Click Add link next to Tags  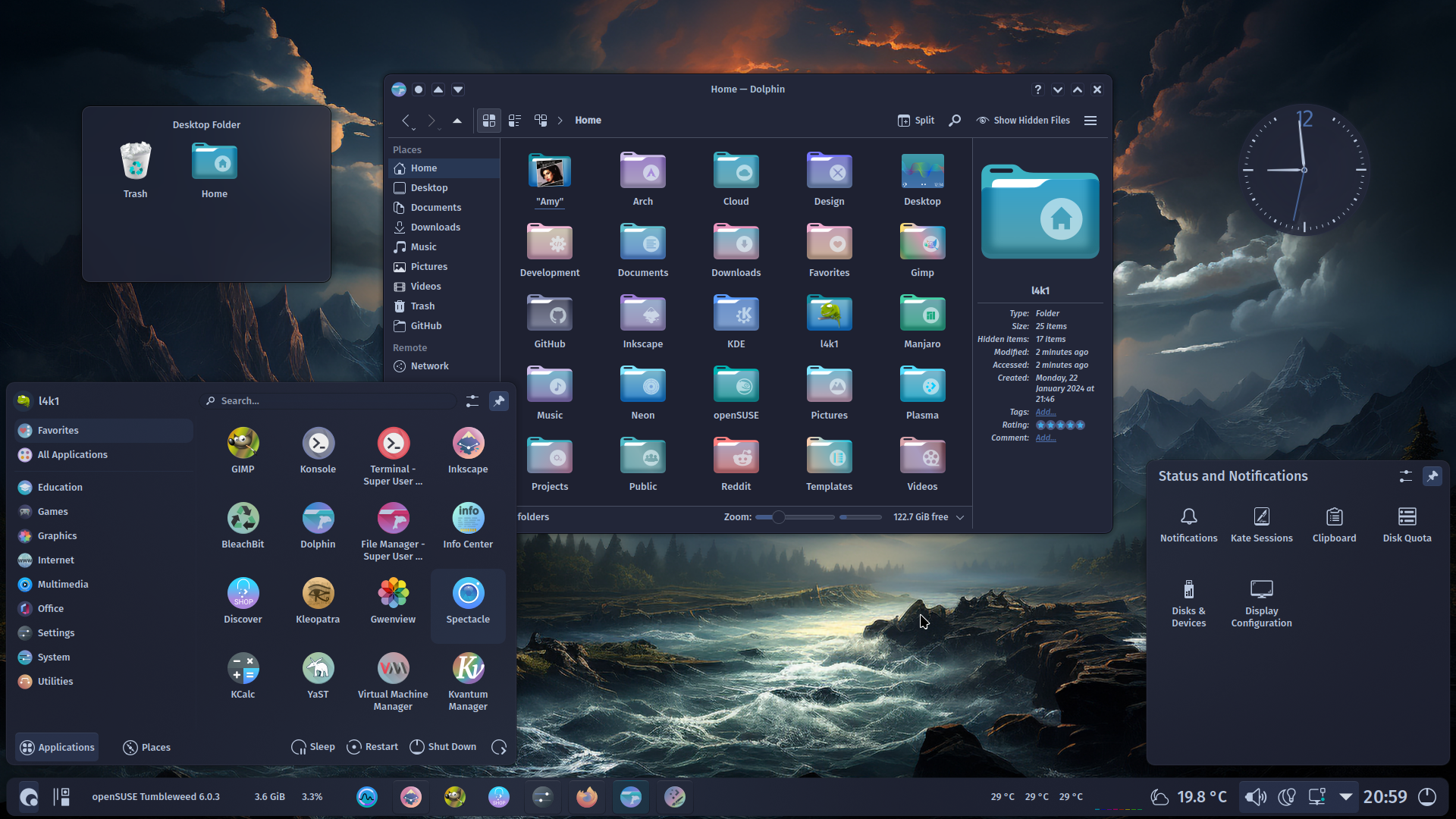pos(1046,412)
